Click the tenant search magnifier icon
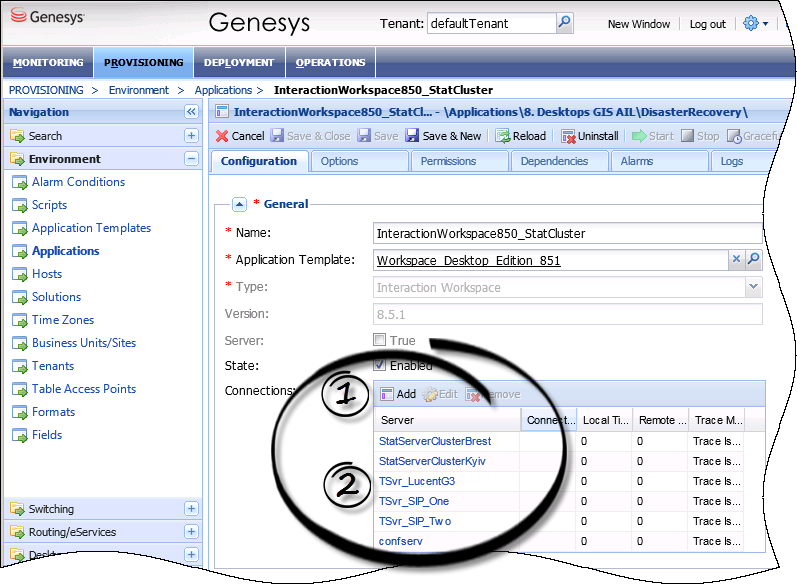 565,23
